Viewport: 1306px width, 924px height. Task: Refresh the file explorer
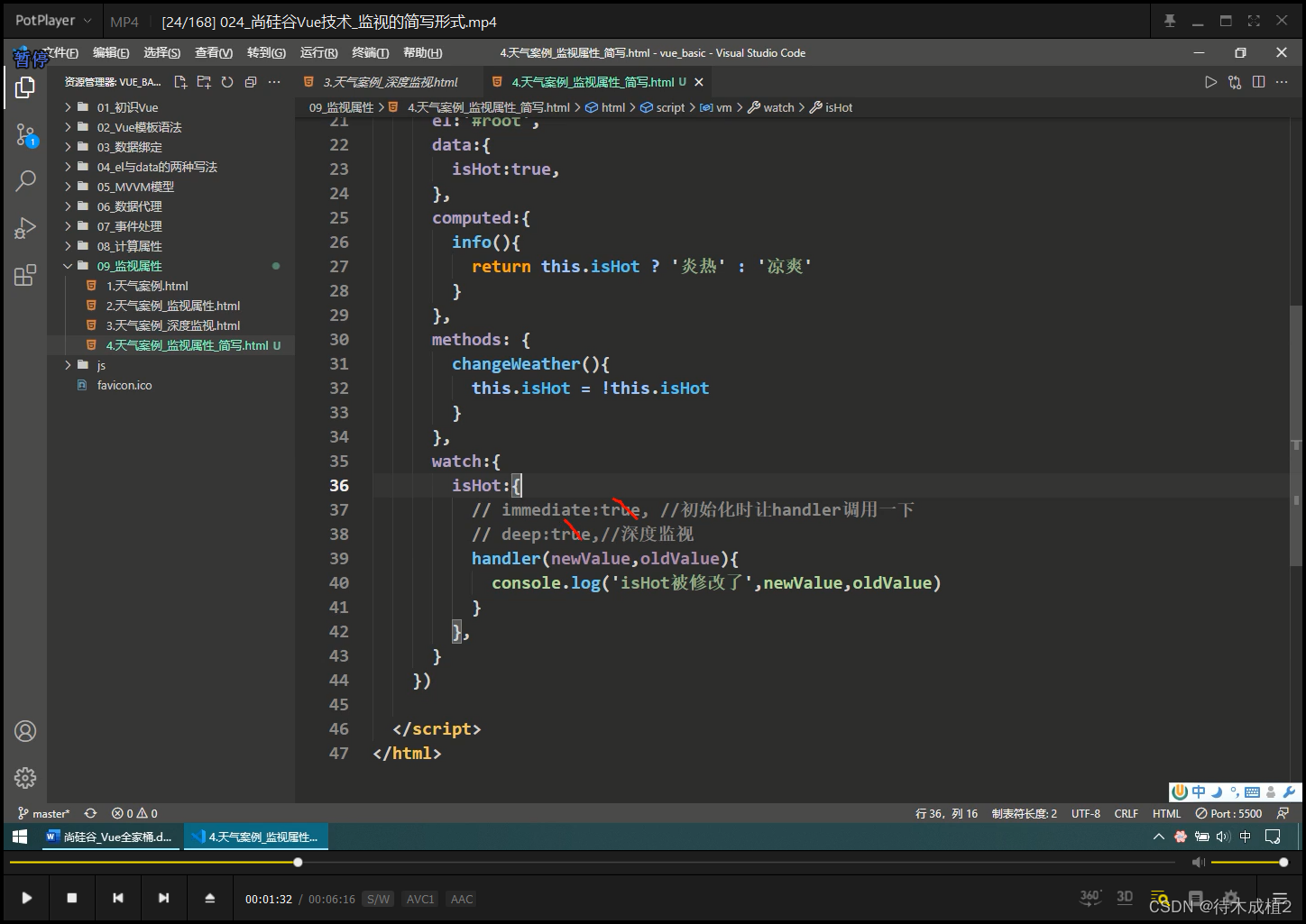pyautogui.click(x=227, y=82)
